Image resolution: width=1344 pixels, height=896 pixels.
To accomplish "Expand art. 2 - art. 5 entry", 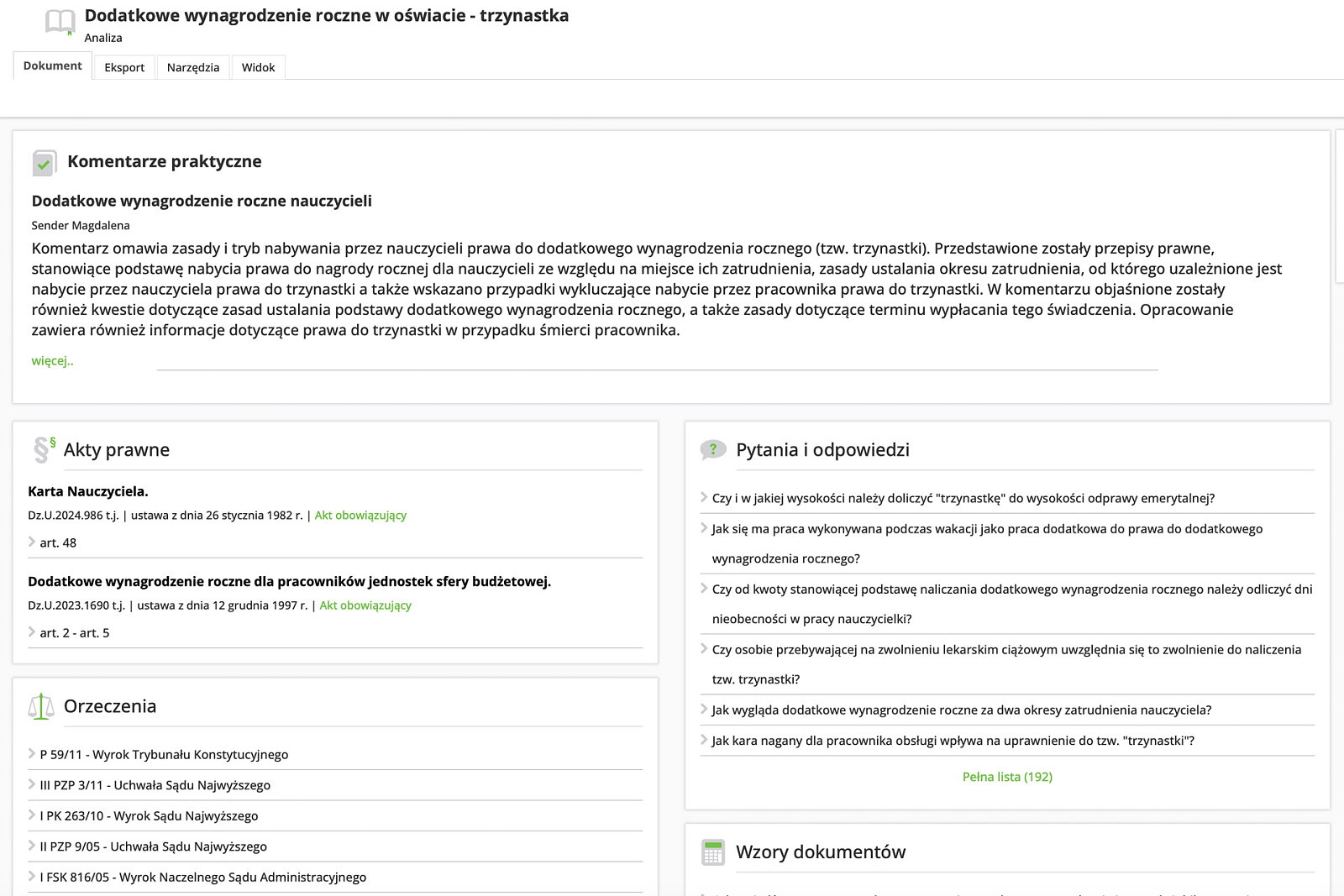I will 74,633.
